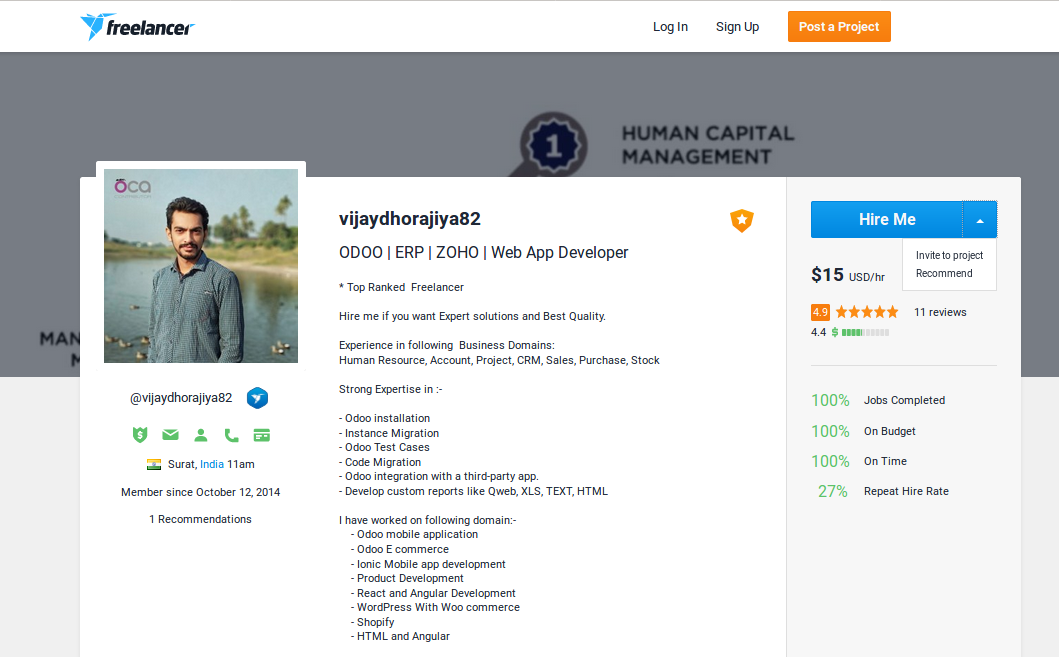
Task: Click the email verified envelope icon
Action: tap(170, 435)
